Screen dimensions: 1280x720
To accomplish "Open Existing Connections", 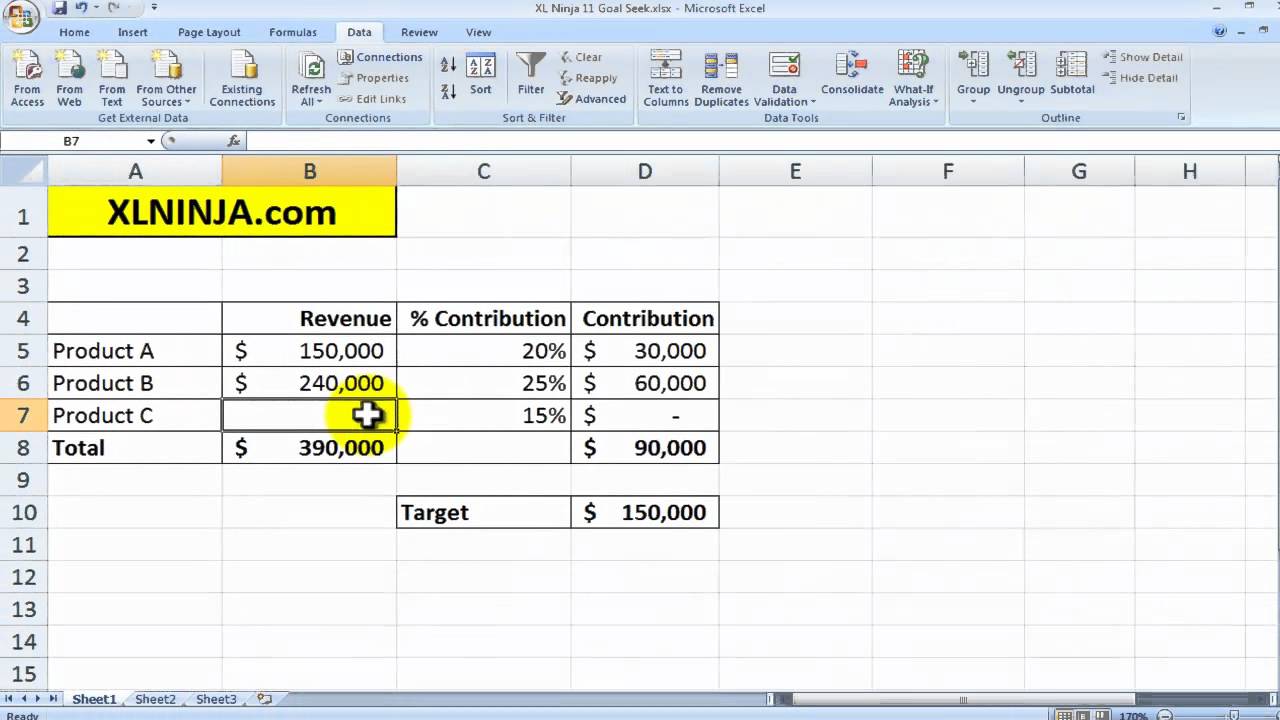I will click(x=242, y=79).
